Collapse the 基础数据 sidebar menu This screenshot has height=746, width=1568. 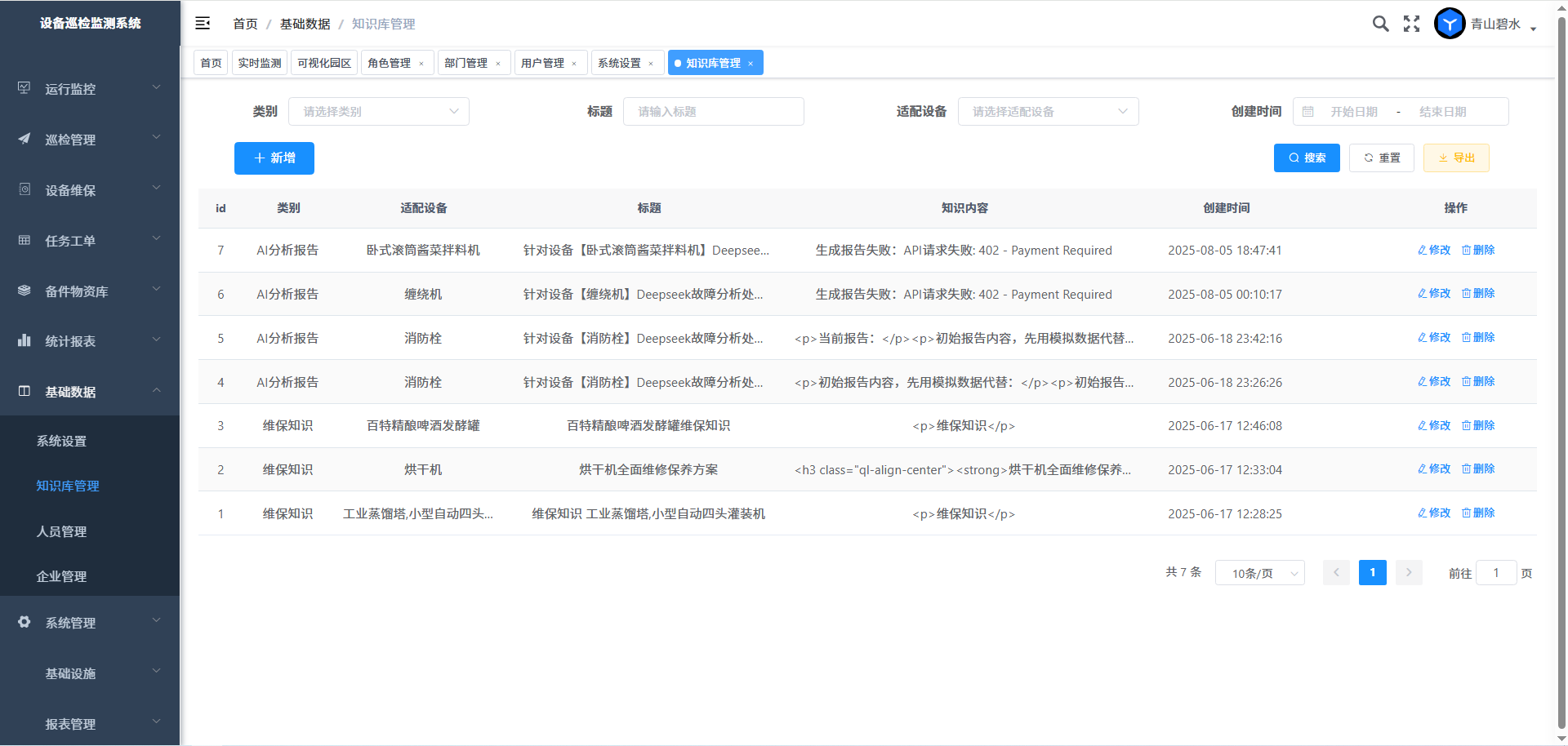(x=90, y=392)
